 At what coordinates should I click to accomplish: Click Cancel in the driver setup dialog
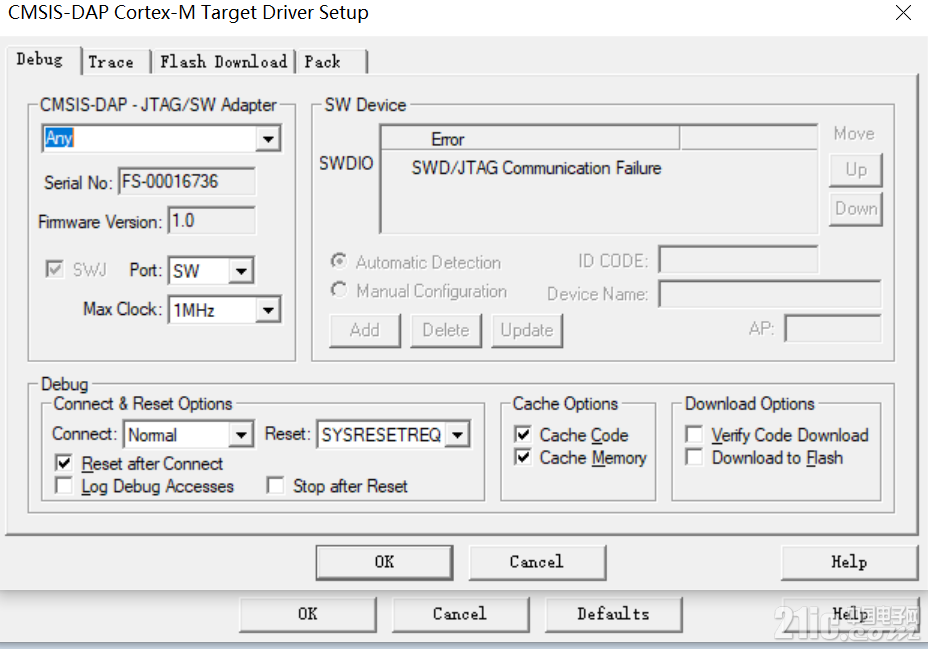pyautogui.click(x=537, y=562)
